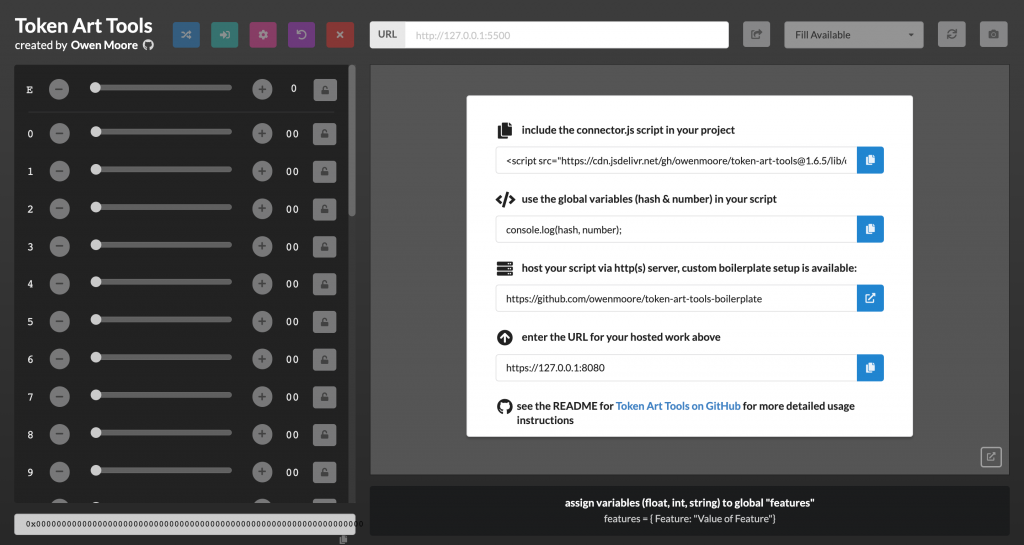Click the 00 value on row 4

(293, 284)
